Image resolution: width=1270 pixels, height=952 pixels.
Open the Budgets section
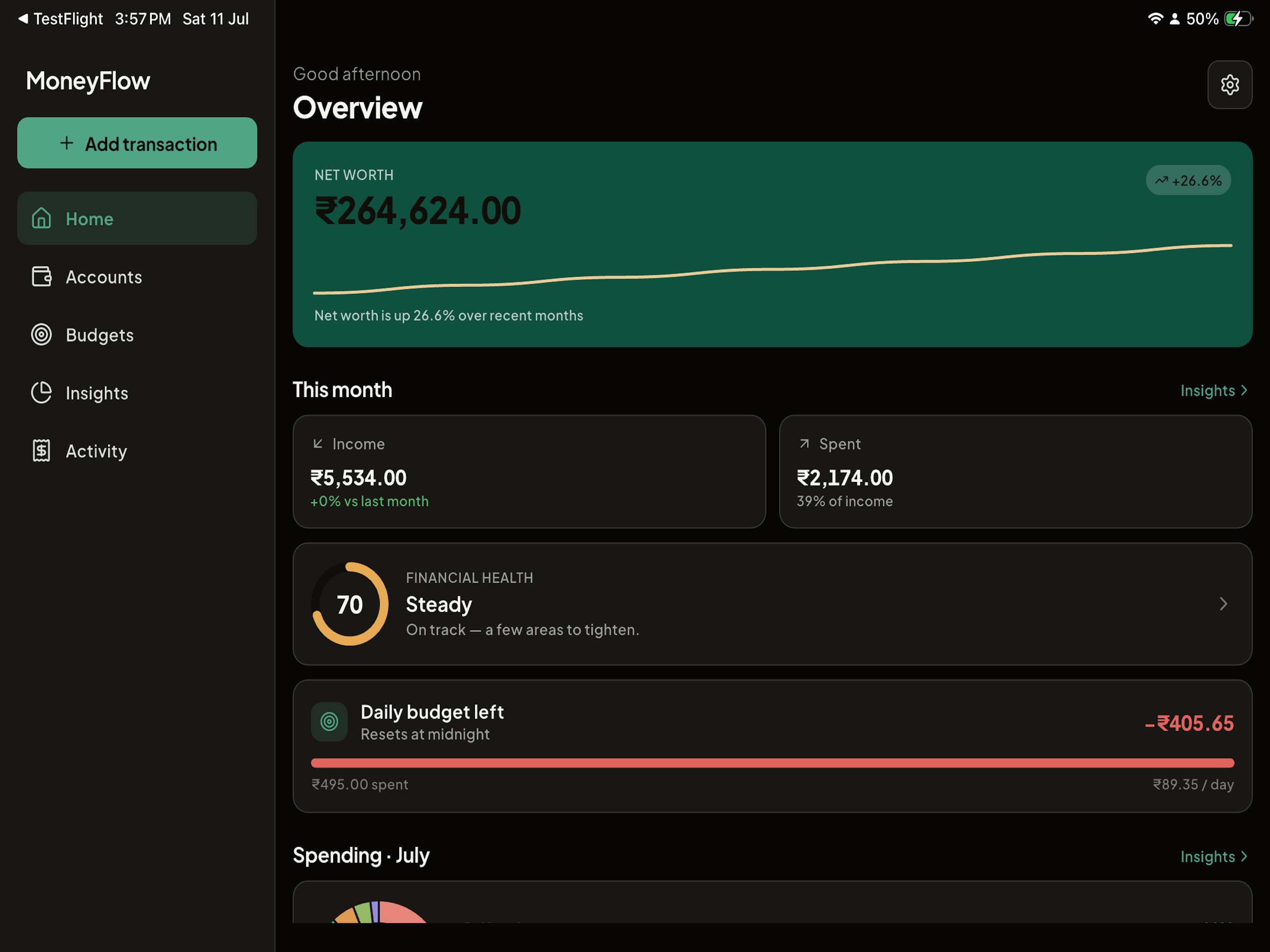point(137,334)
